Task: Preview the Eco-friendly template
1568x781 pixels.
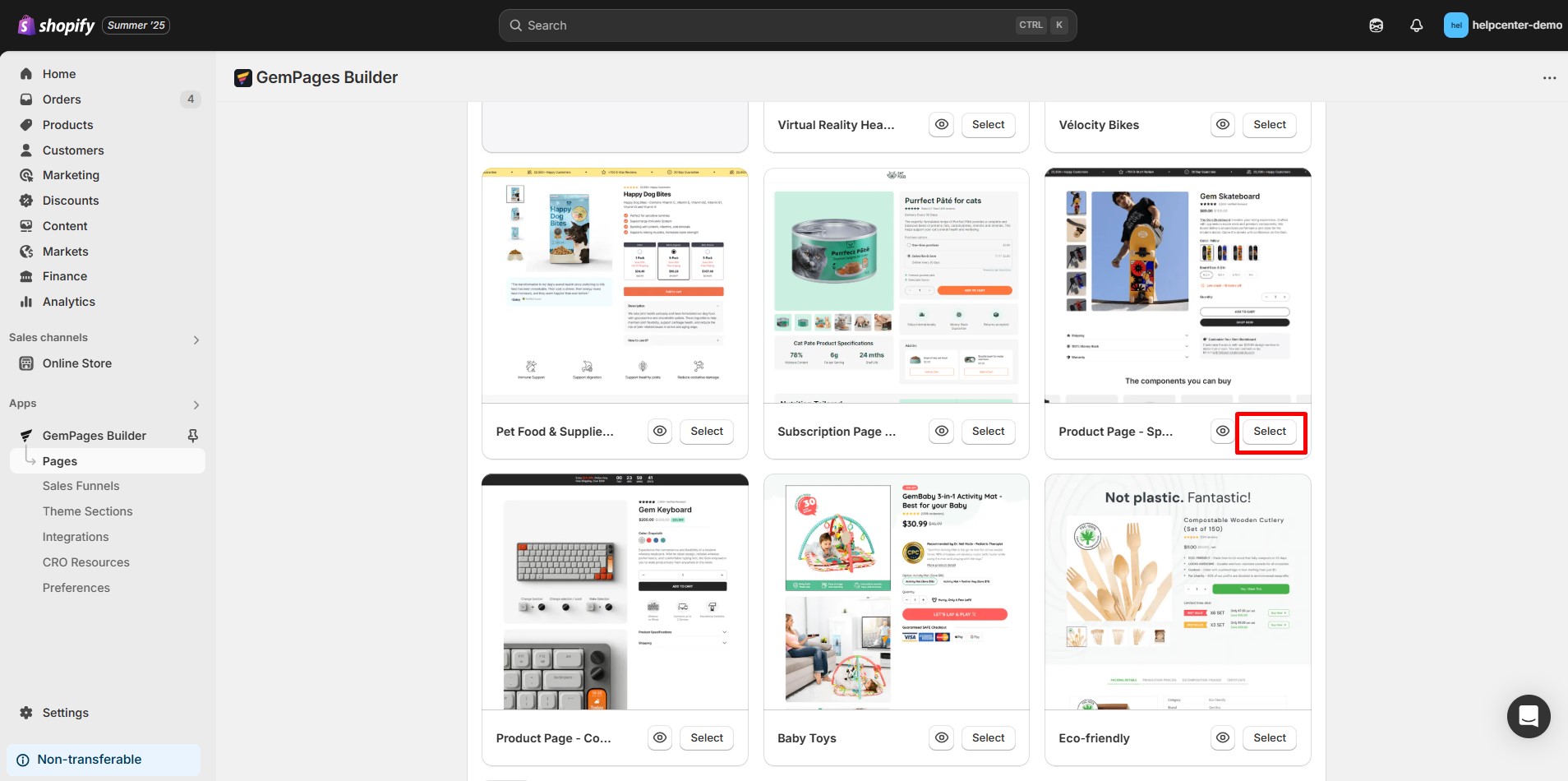Action: click(x=1222, y=737)
